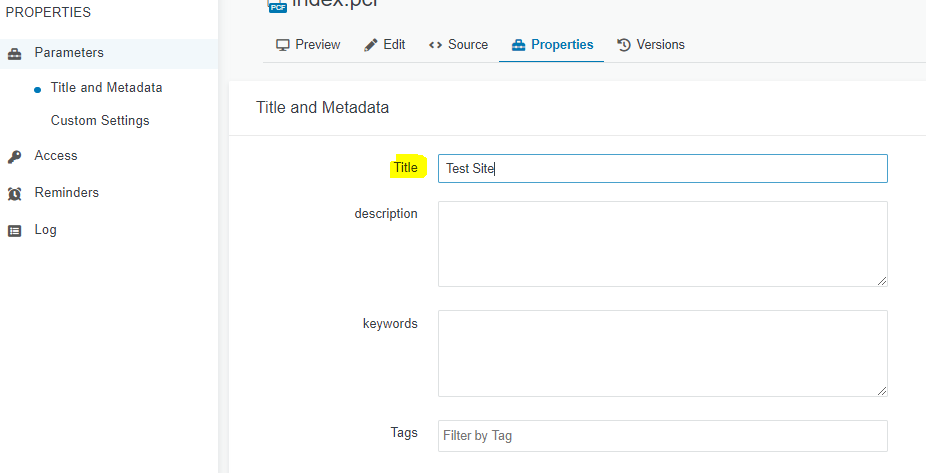926x473 pixels.
Task: Click the Versions history icon
Action: 624,45
